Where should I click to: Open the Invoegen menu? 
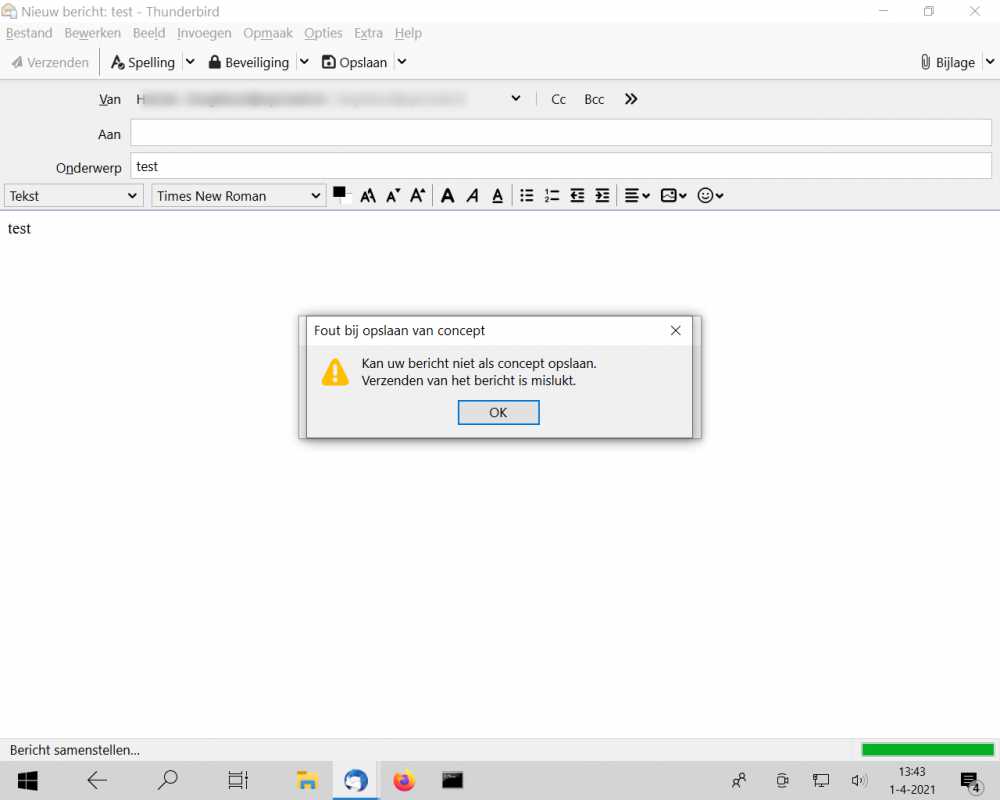click(x=204, y=33)
